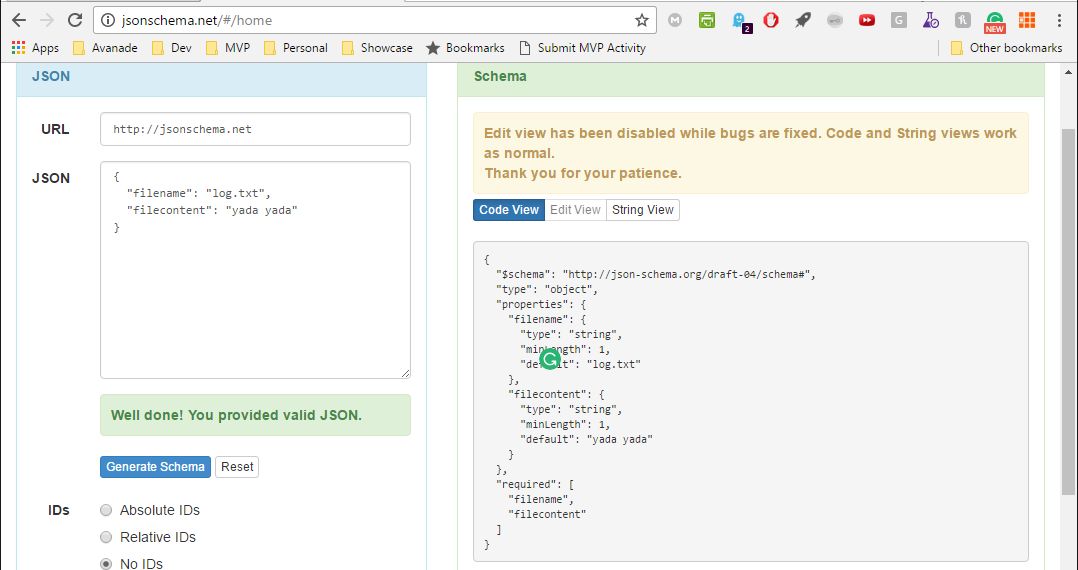This screenshot has height=570, width=1078.
Task: Click the Generate Schema button
Action: [x=155, y=467]
